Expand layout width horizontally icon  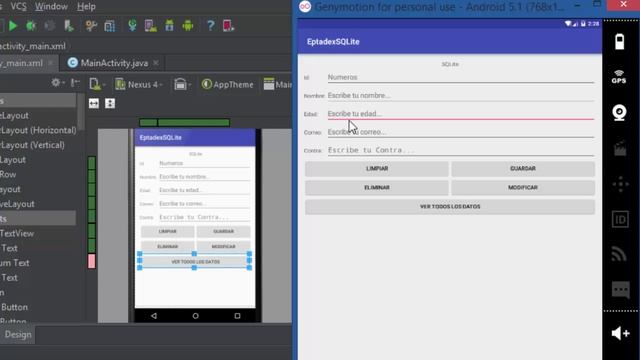(94, 103)
